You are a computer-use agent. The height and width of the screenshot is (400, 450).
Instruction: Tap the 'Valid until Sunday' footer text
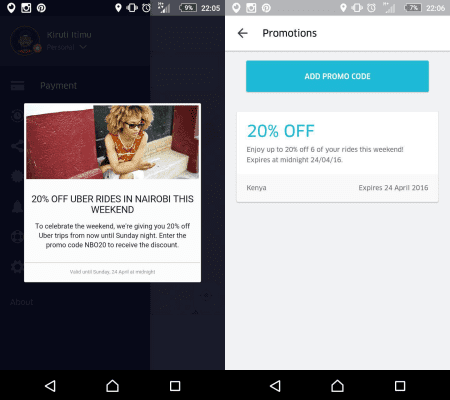(x=112, y=272)
